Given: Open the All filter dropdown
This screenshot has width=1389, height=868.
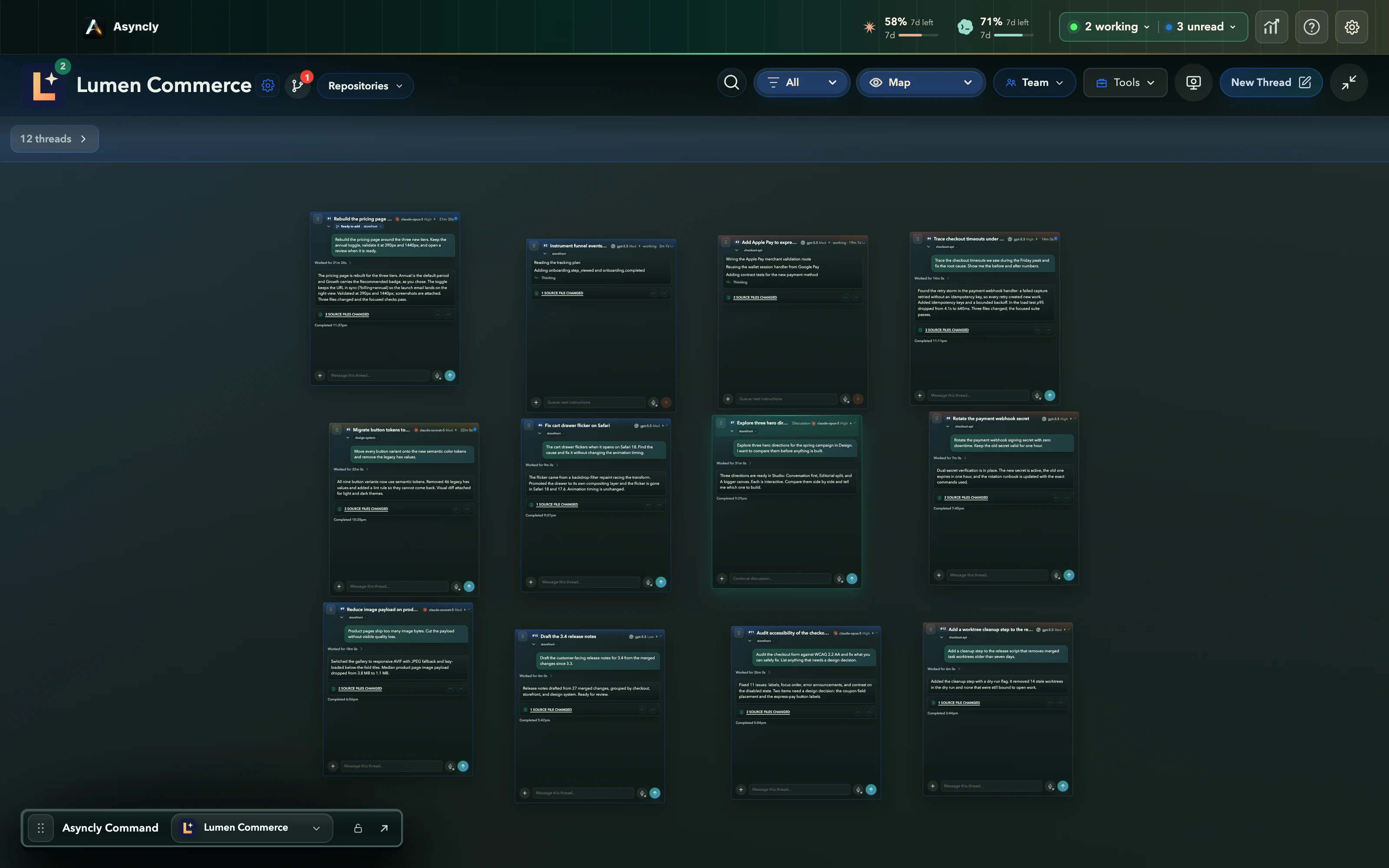Looking at the screenshot, I should pos(802,82).
